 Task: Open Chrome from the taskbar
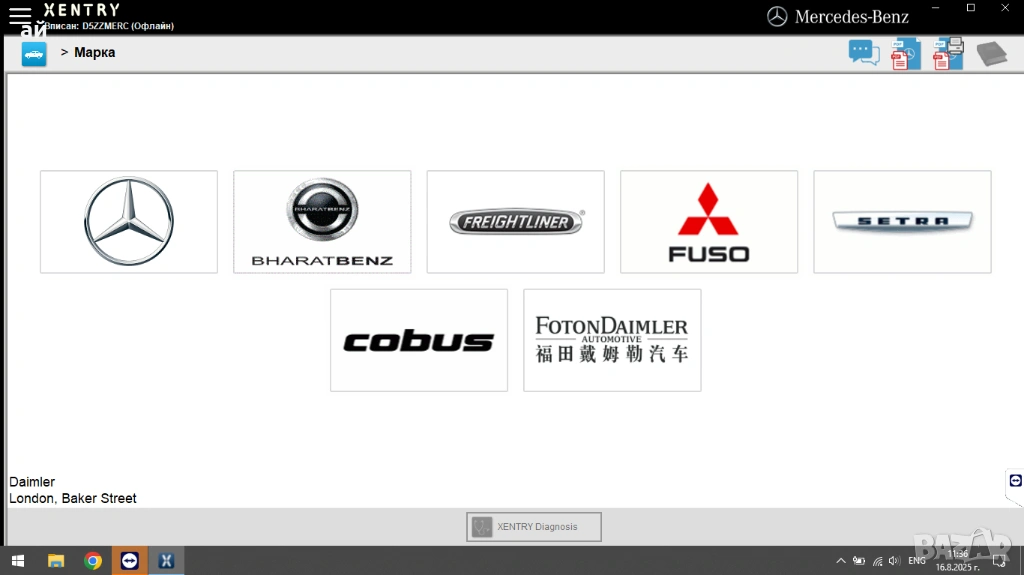pos(93,561)
